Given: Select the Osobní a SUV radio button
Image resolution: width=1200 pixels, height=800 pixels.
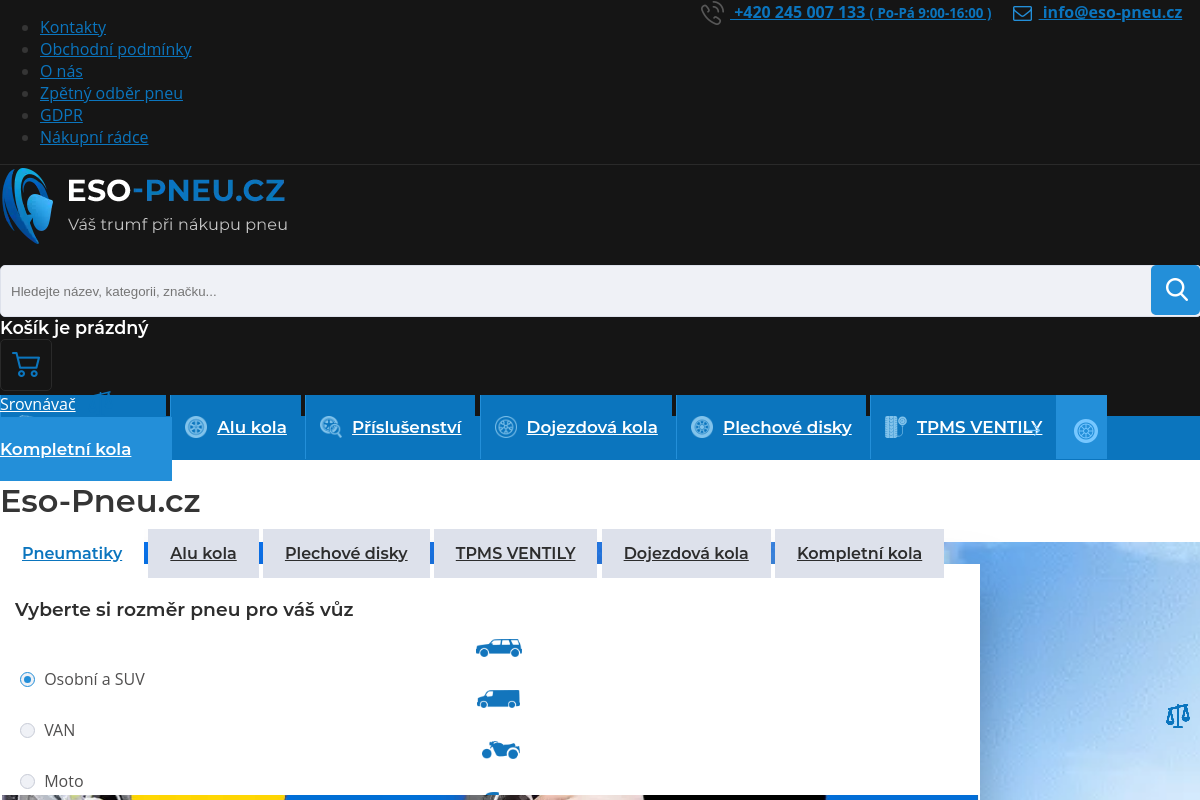Looking at the screenshot, I should pos(27,679).
